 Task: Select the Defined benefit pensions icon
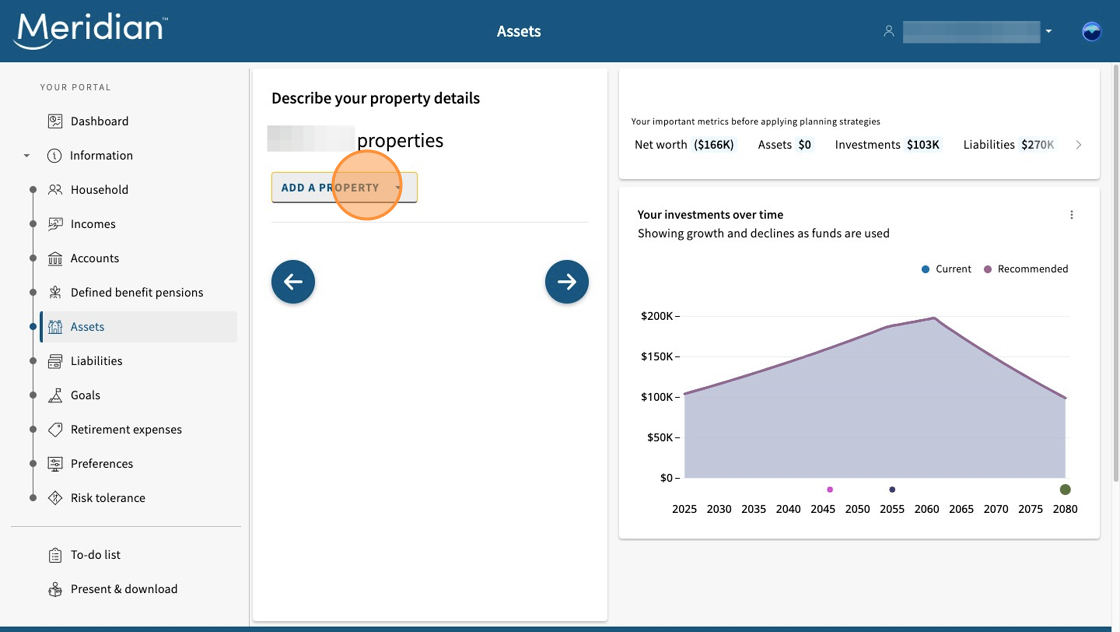pyautogui.click(x=55, y=293)
